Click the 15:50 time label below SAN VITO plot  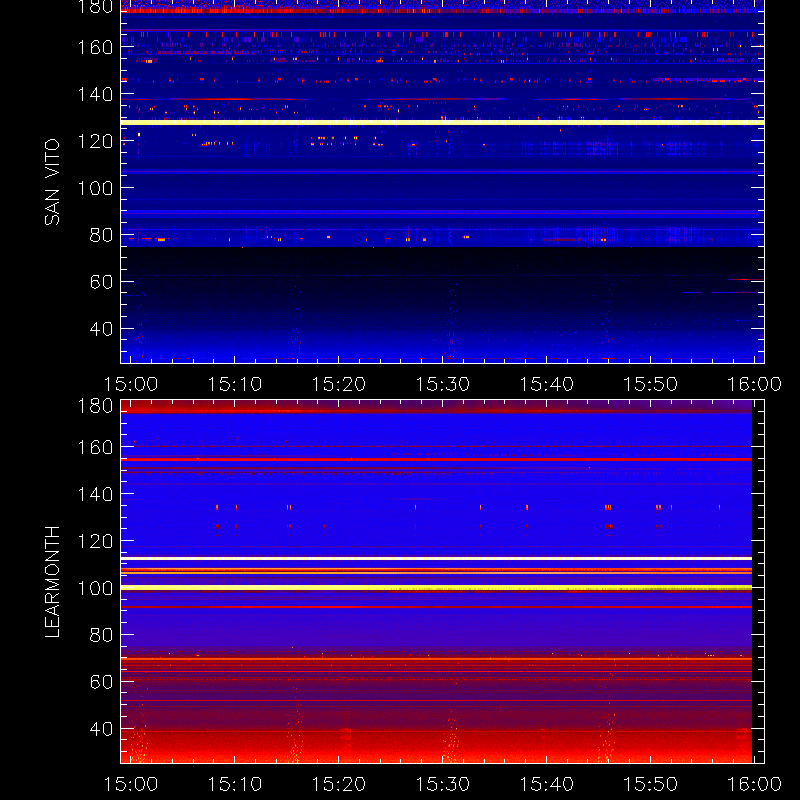pyautogui.click(x=651, y=384)
